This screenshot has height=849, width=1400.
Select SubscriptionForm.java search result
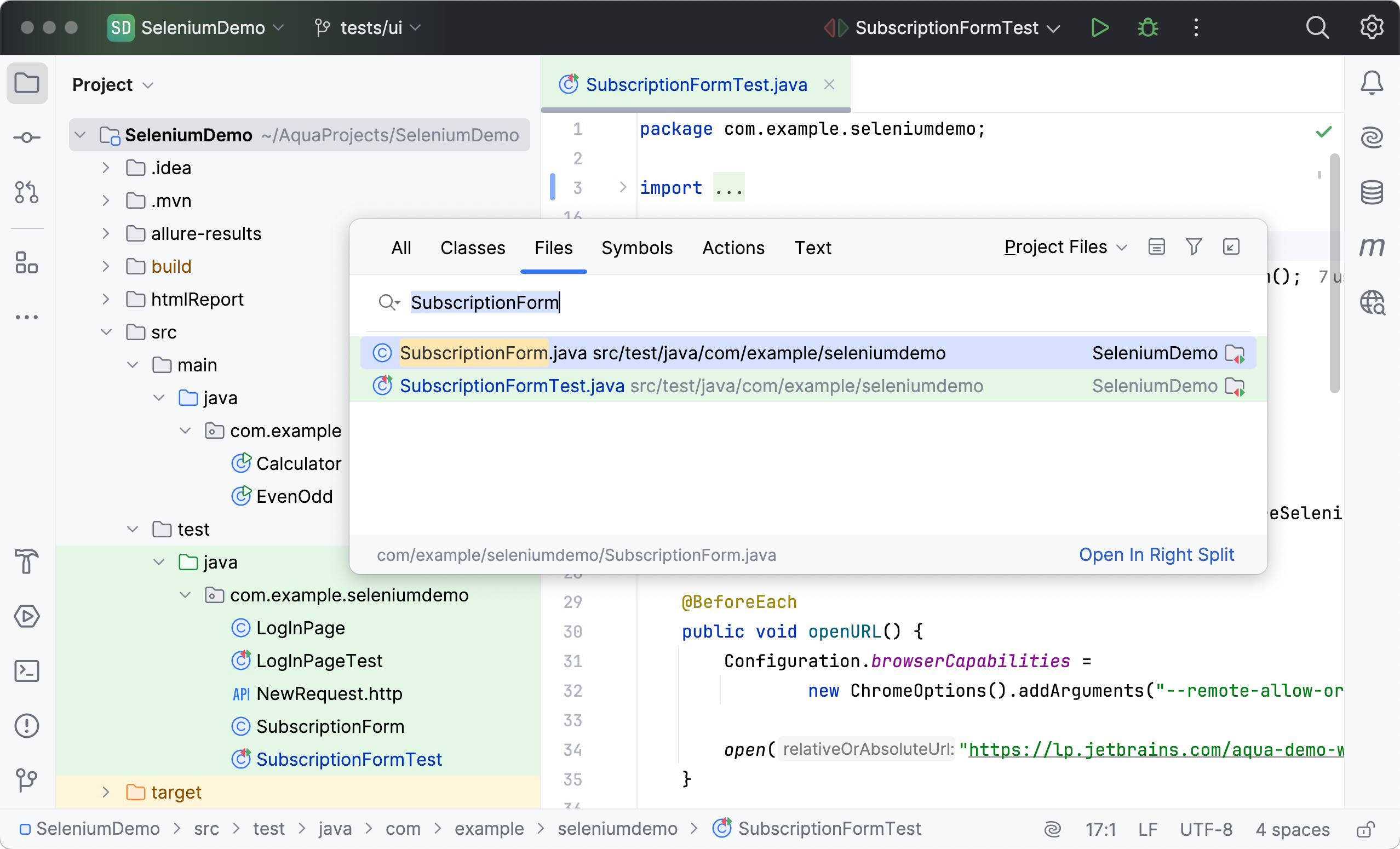tap(808, 353)
